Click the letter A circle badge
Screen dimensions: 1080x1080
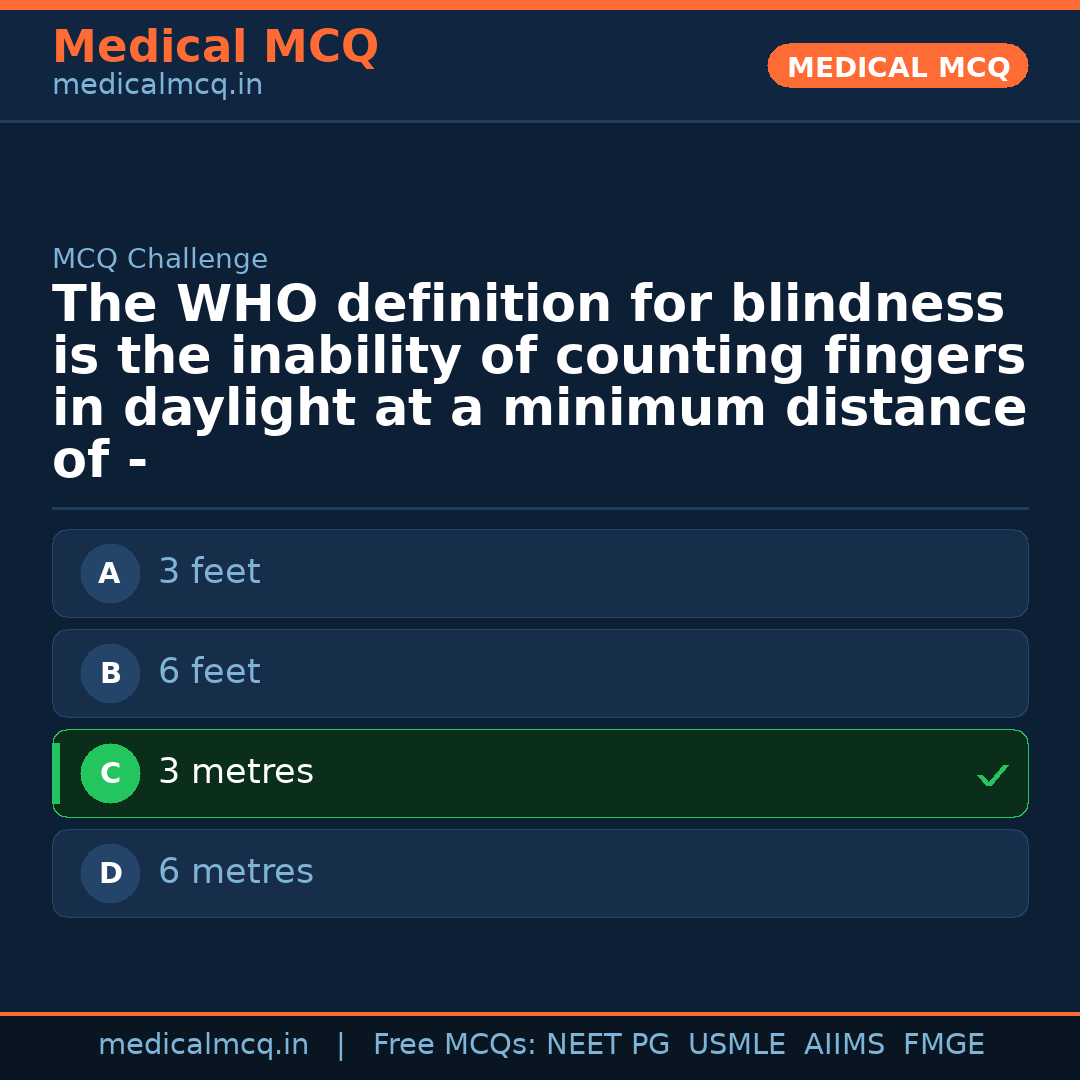(110, 573)
